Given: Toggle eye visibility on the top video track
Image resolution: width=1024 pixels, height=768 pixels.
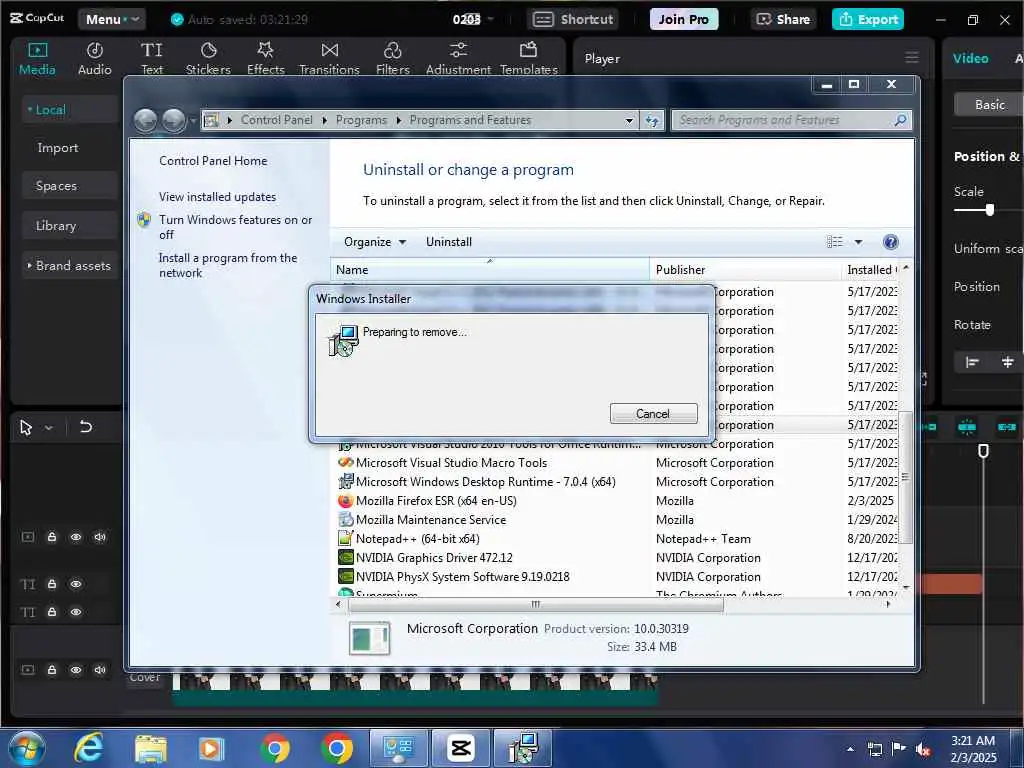Looking at the screenshot, I should pos(76,537).
